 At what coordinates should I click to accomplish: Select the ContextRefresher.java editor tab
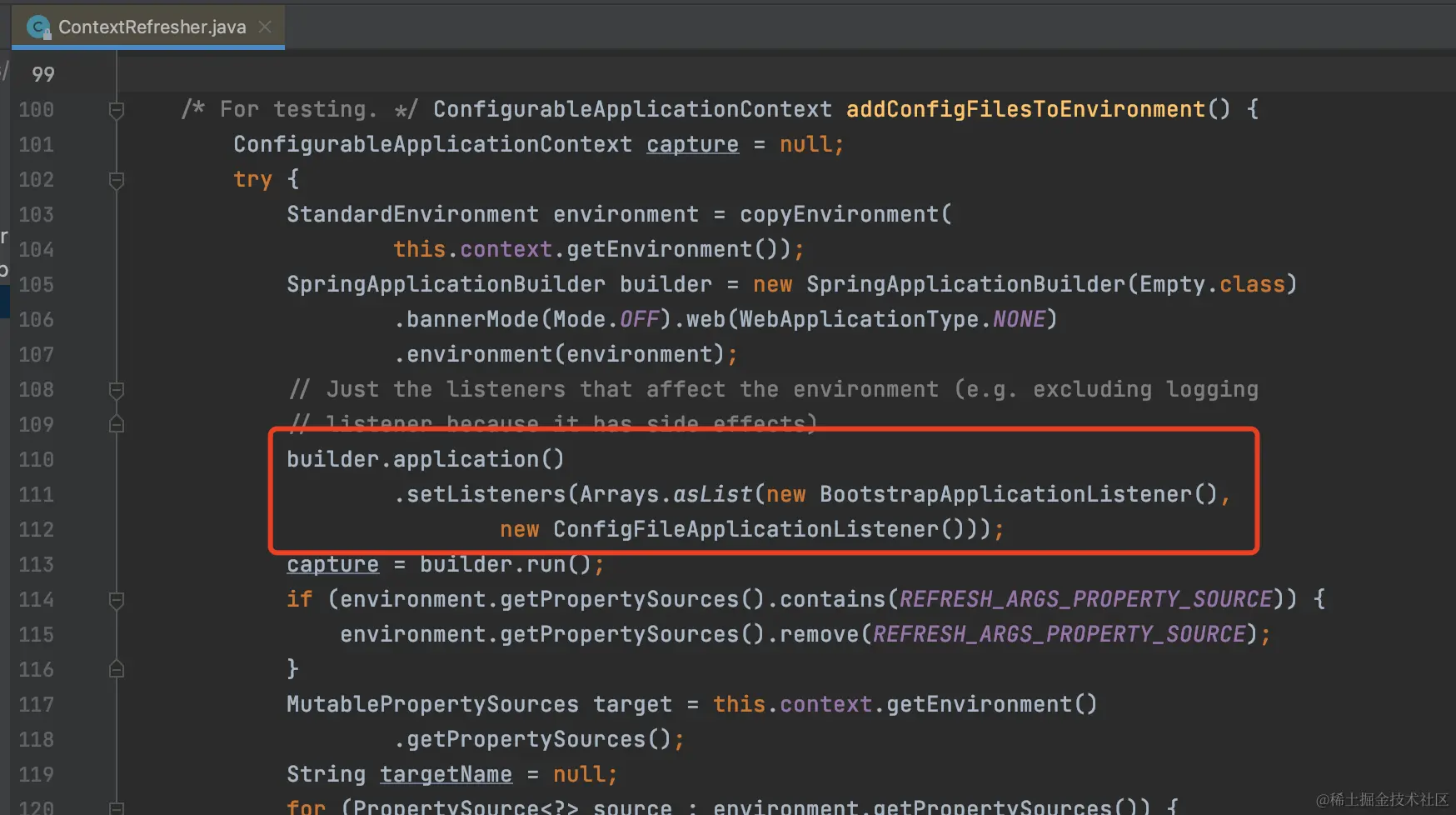(148, 27)
